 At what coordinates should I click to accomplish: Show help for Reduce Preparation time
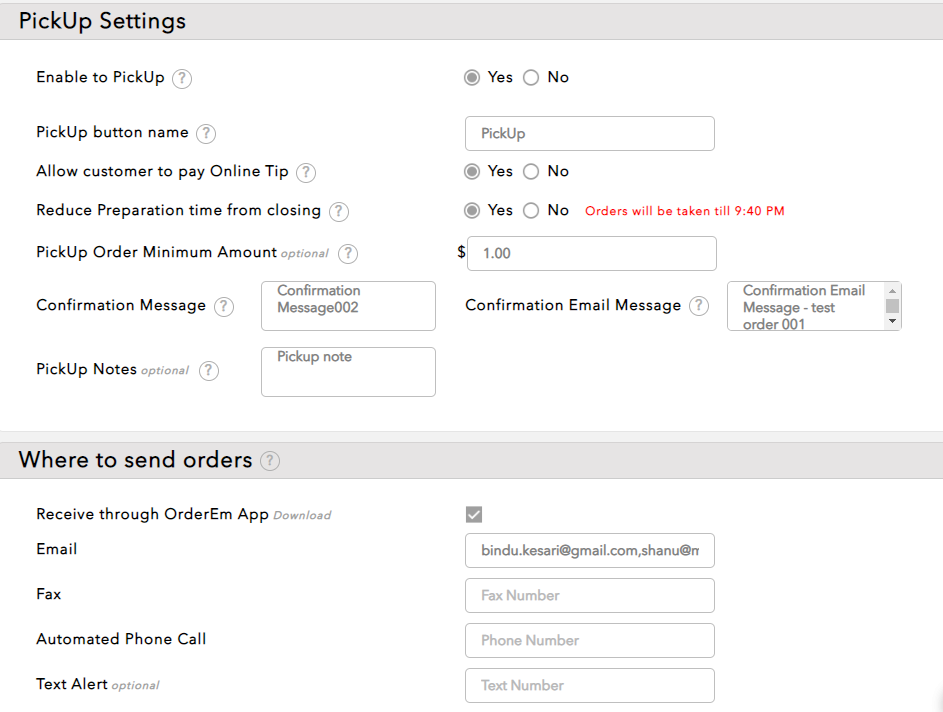[x=339, y=211]
